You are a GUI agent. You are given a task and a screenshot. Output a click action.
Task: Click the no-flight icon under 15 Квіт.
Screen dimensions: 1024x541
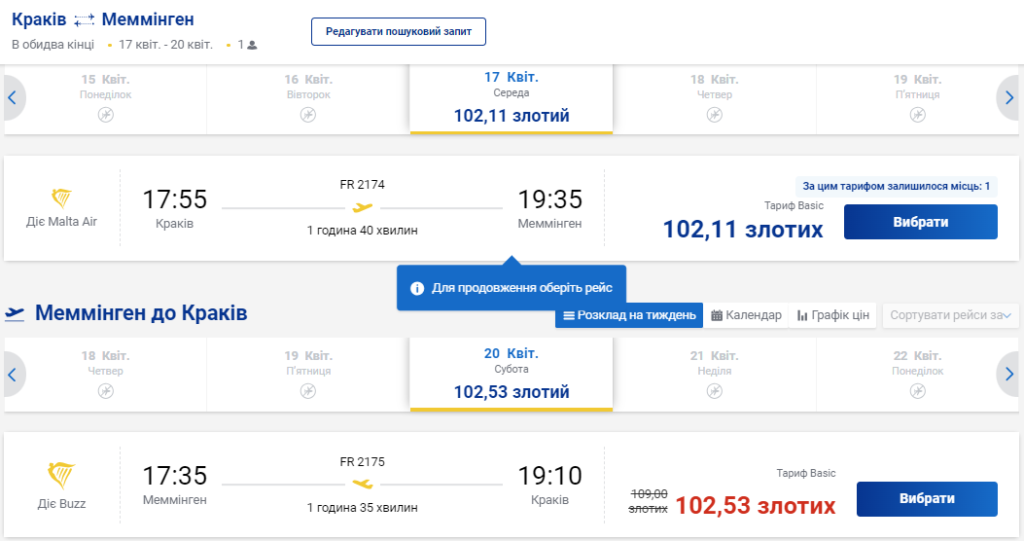coord(106,115)
